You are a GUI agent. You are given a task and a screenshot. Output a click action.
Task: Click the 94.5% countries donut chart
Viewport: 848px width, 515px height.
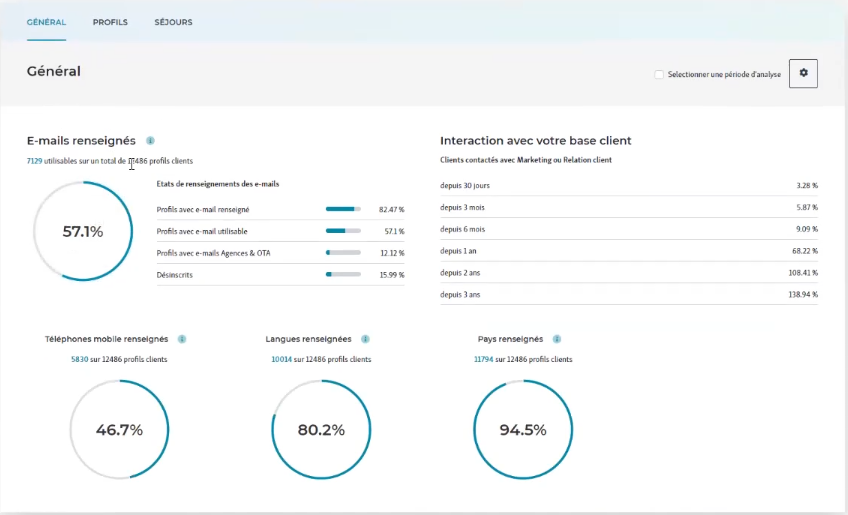(523, 430)
